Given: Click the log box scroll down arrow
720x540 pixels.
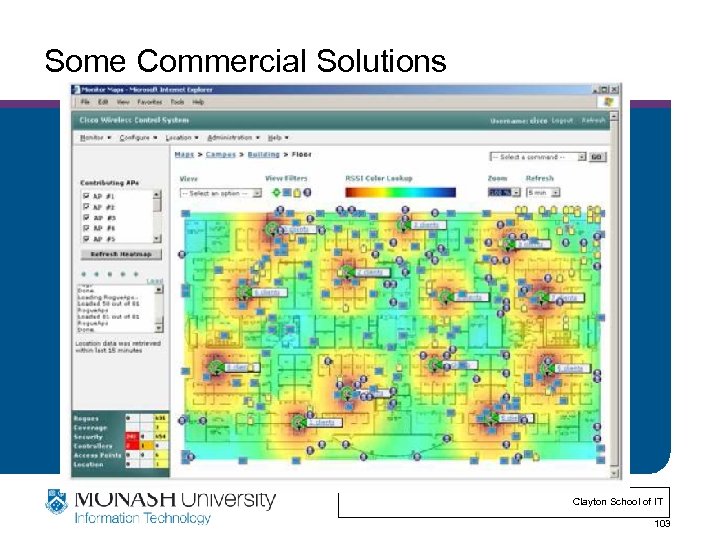Looking at the screenshot, I should (x=159, y=327).
